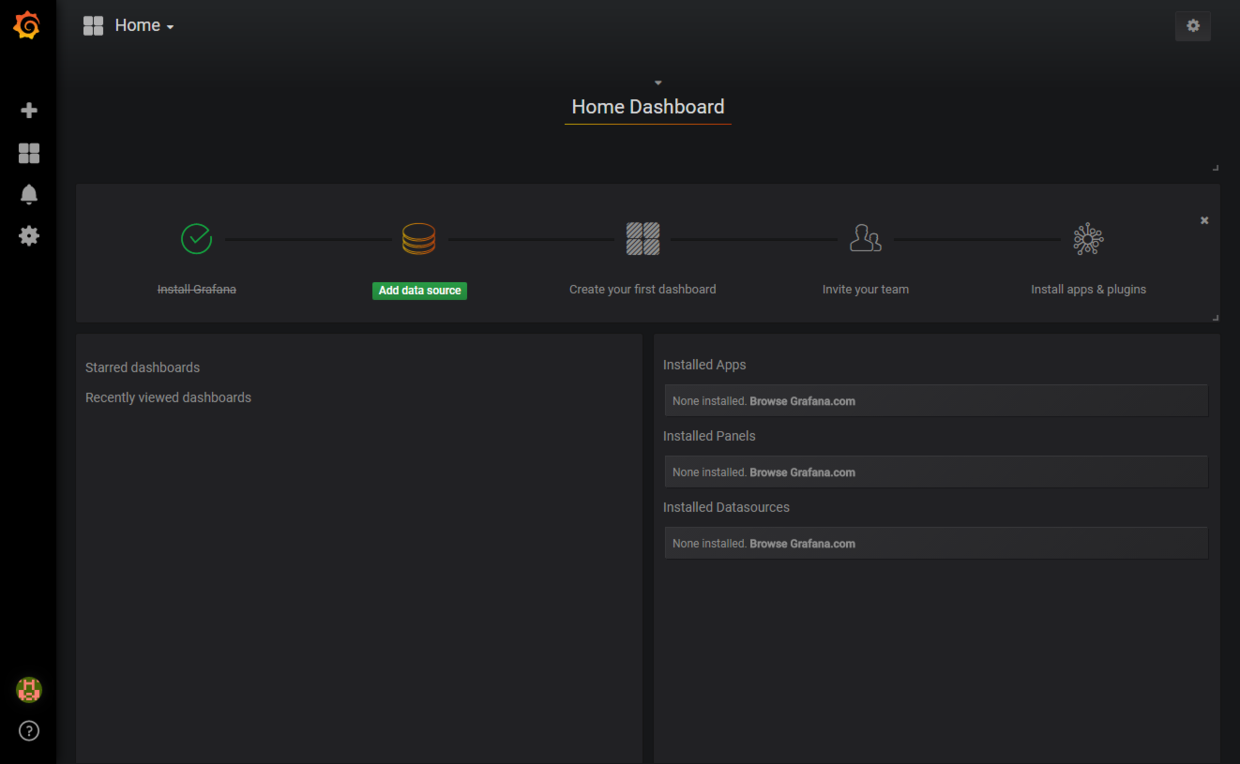Screen dimensions: 1240x764
Task: Click the Starred dashboards heading
Action: [143, 367]
